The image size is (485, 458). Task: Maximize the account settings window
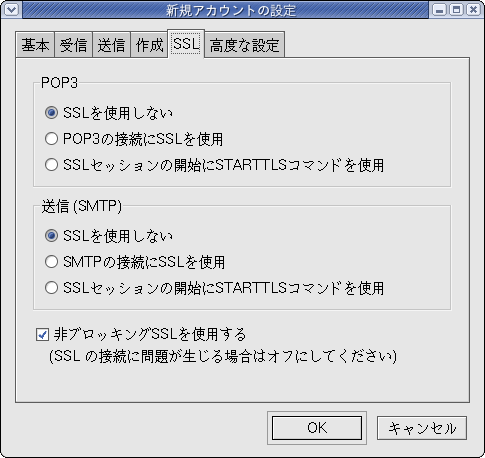[456, 10]
